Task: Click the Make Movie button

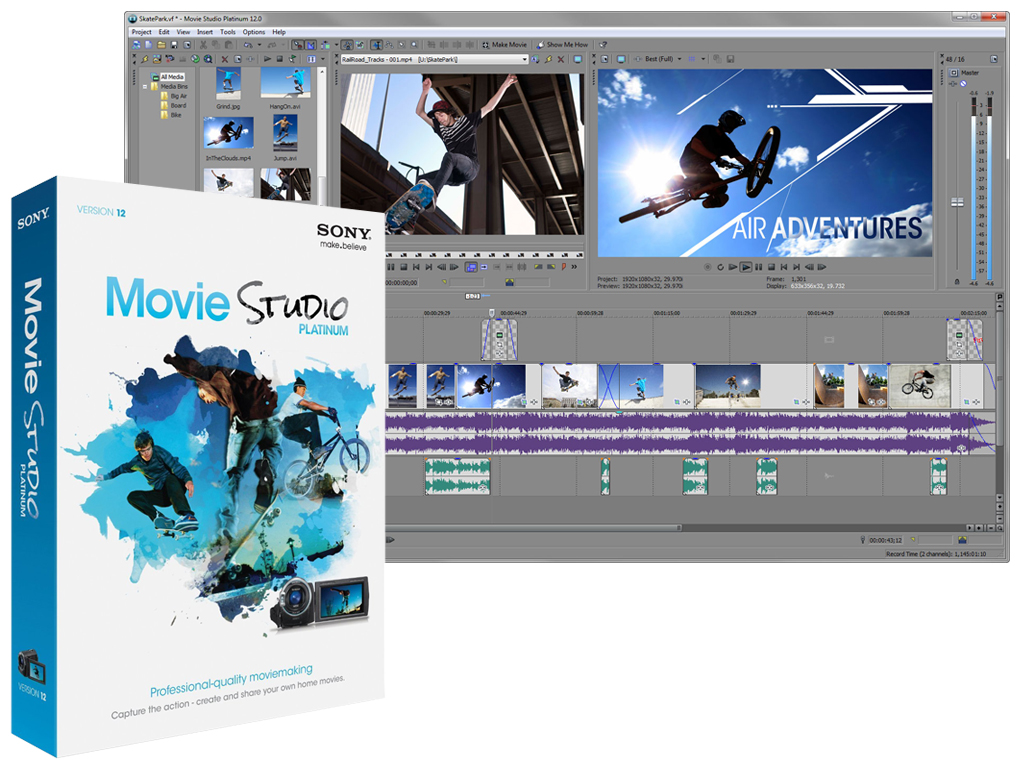Action: 504,45
